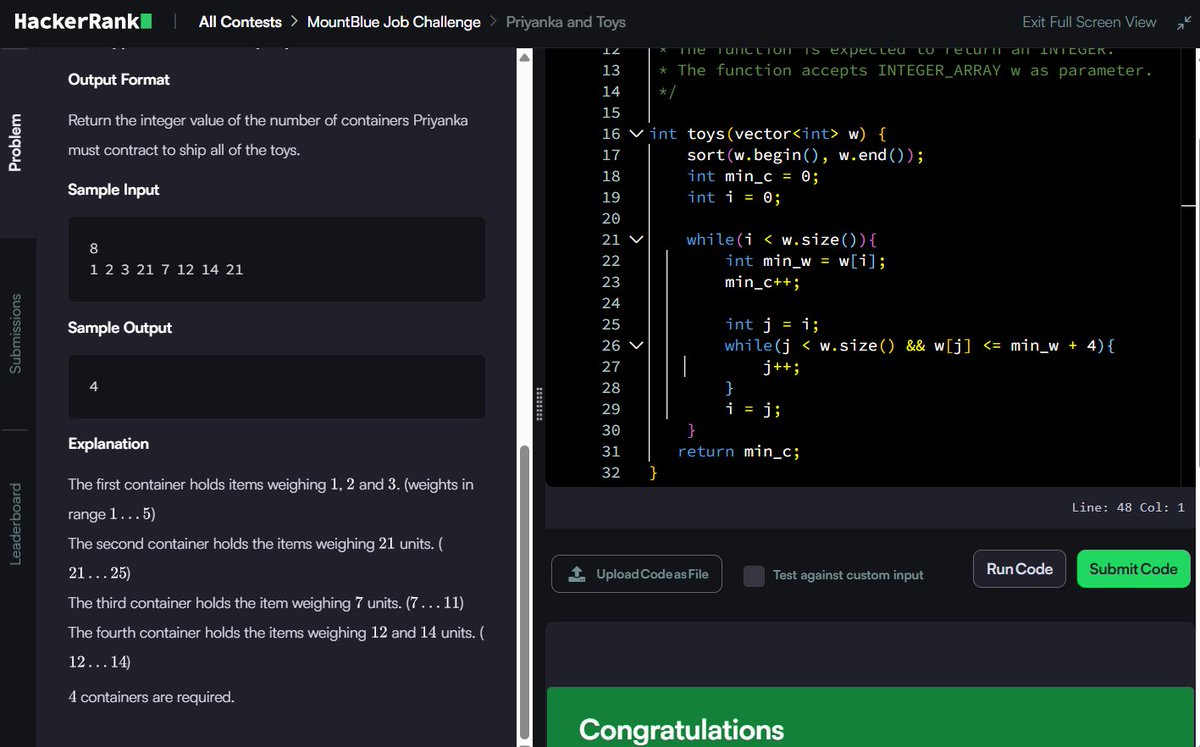Click the panel splitter drag handle

click(x=540, y=403)
